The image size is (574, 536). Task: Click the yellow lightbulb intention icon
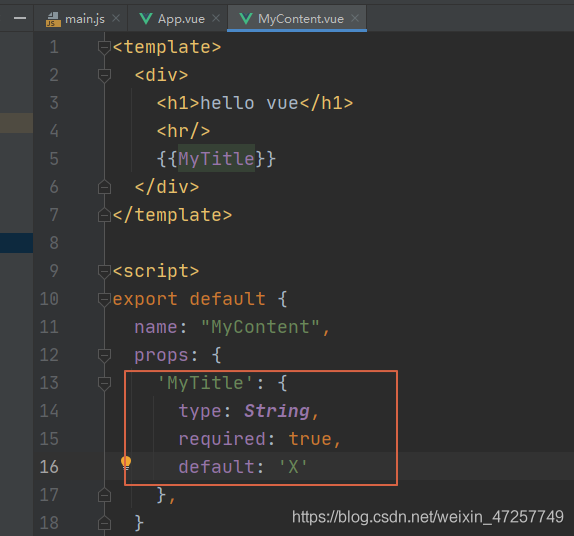[x=126, y=463]
